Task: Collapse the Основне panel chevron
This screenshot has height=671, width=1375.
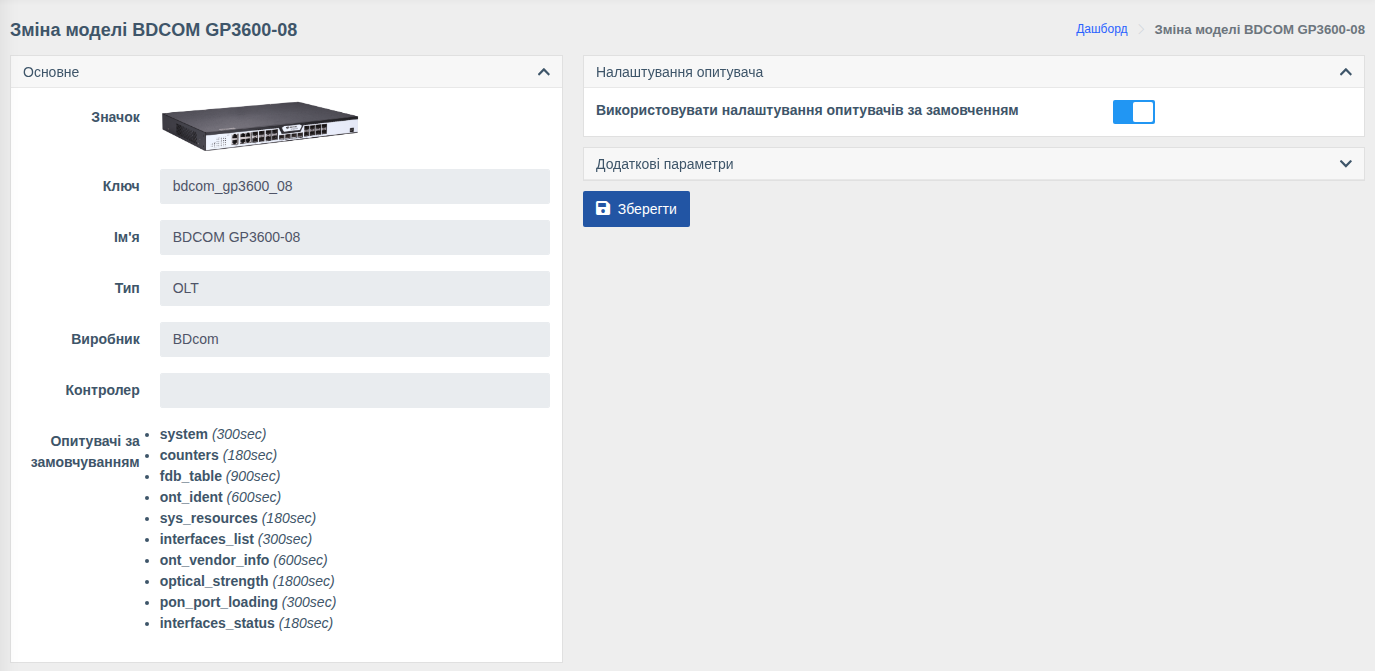Action: [x=544, y=72]
